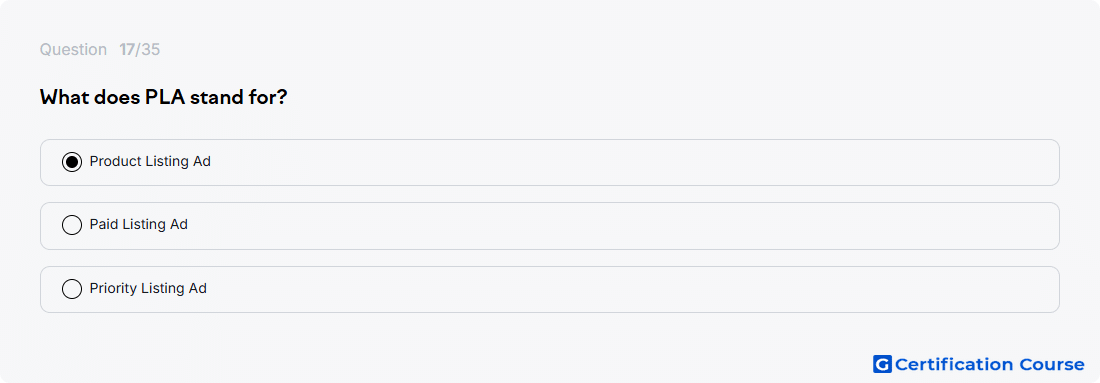Click the gray "Question" label
Screen dimensions: 1100x383
(x=73, y=50)
